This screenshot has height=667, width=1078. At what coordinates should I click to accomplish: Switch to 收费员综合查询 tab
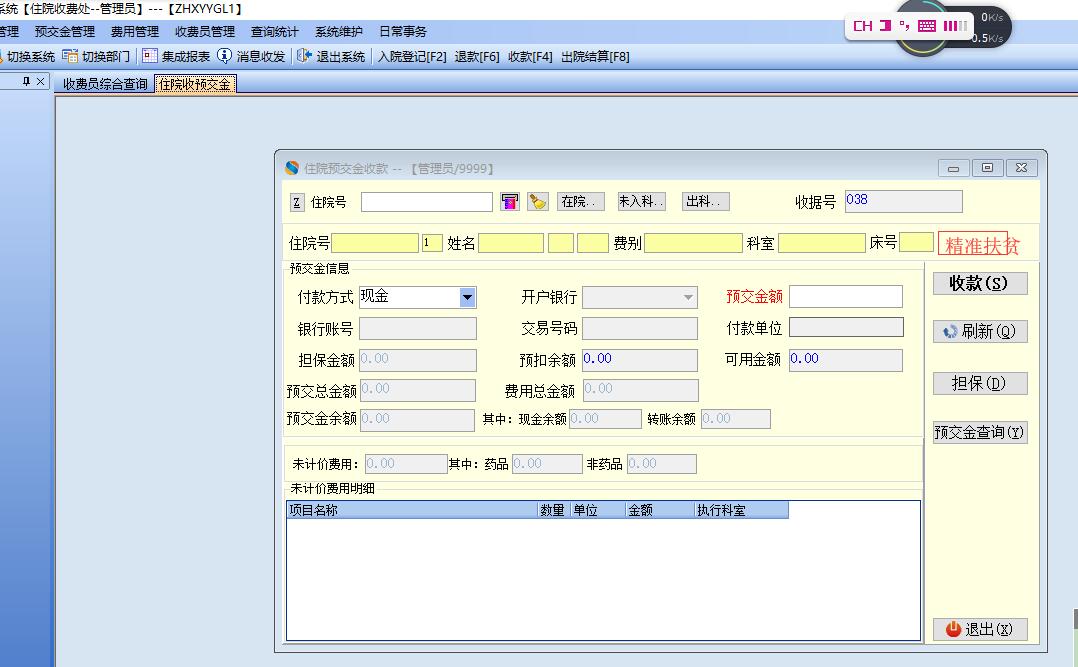pyautogui.click(x=105, y=84)
